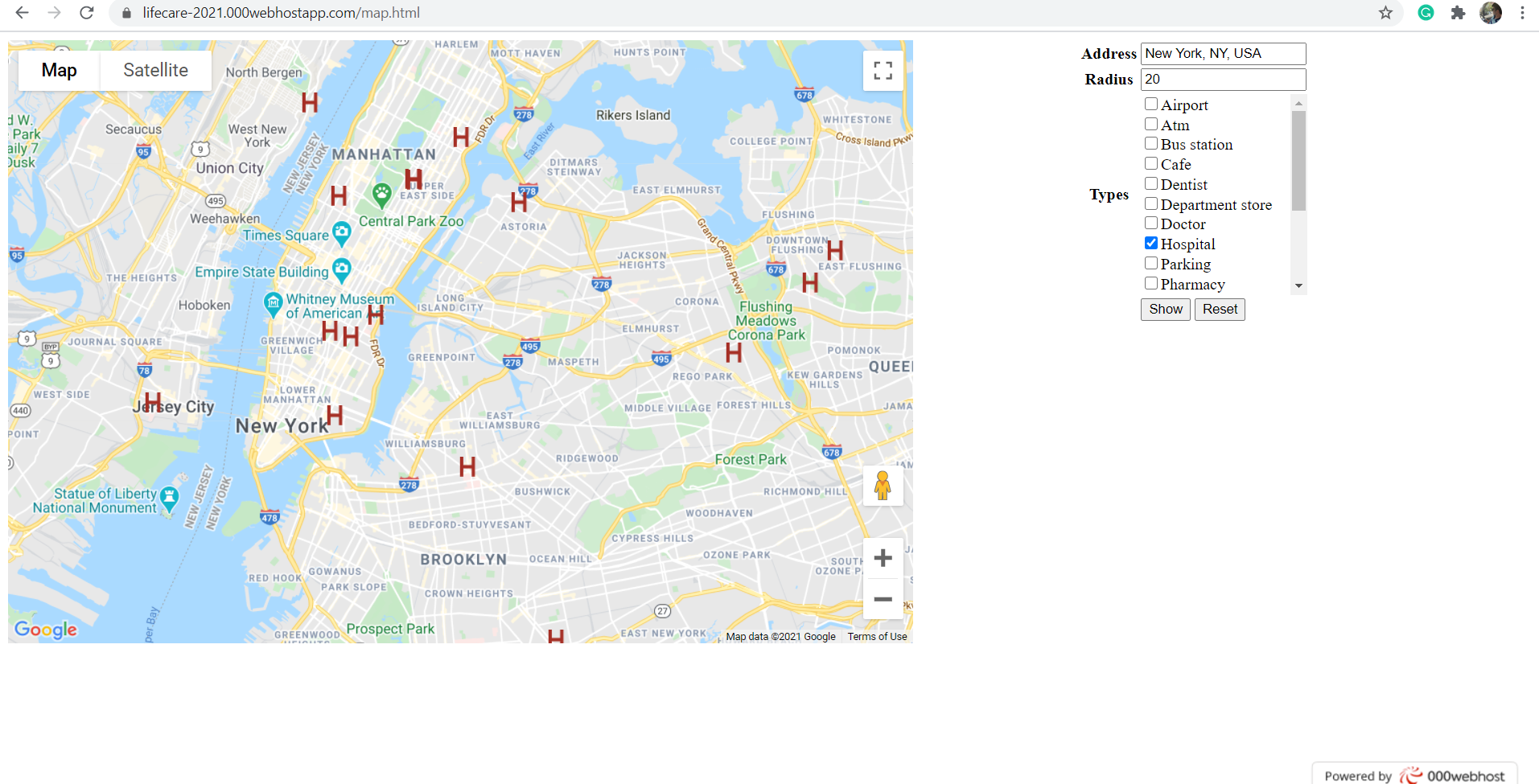This screenshot has width=1539, height=784.
Task: Open the hospital marker above Bushwick
Action: click(x=467, y=466)
